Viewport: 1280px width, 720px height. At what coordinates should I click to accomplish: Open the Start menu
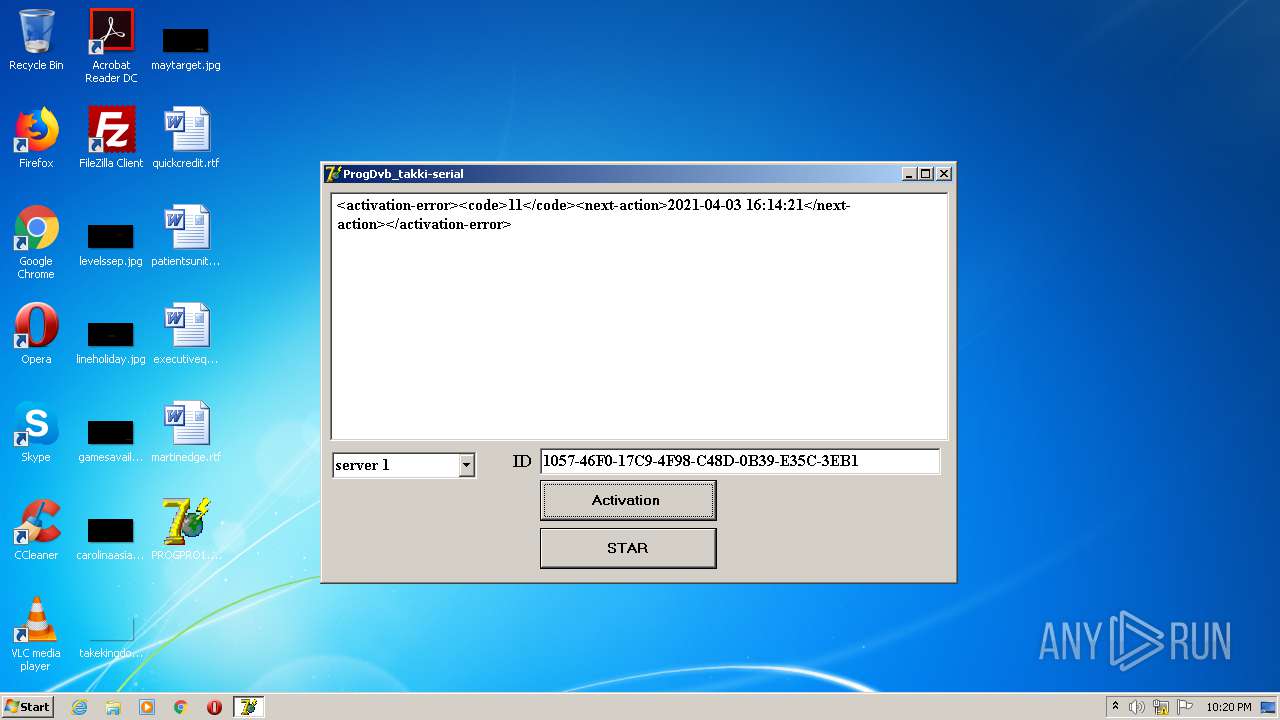tap(28, 706)
